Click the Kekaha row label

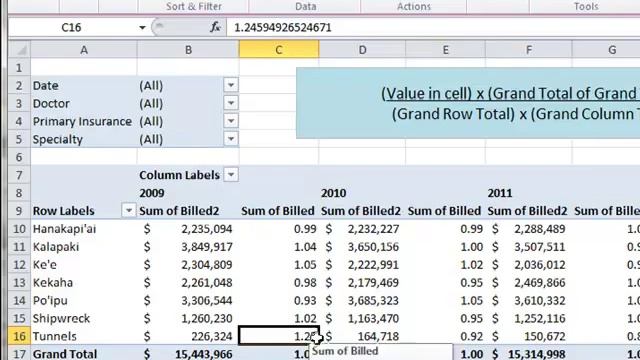53,283
